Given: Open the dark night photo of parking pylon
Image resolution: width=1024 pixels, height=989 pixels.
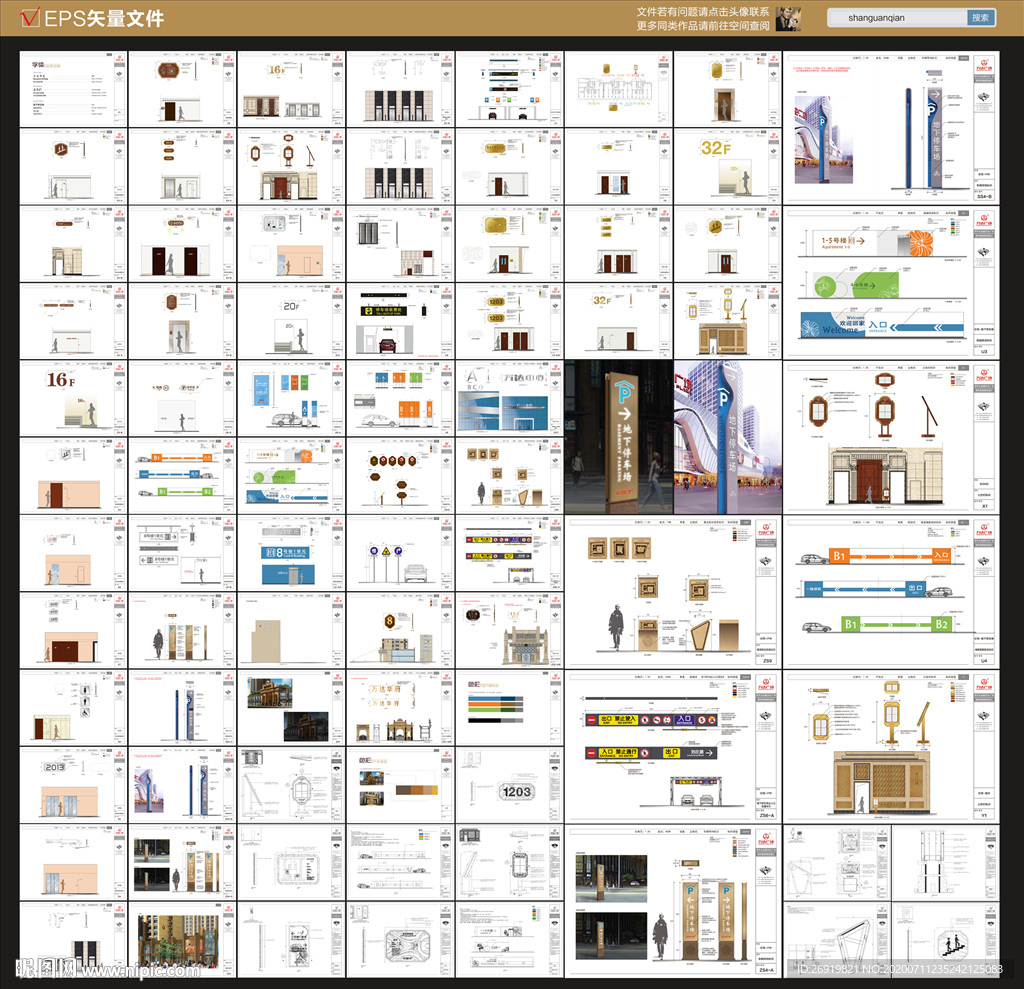Looking at the screenshot, I should pyautogui.click(x=618, y=436).
